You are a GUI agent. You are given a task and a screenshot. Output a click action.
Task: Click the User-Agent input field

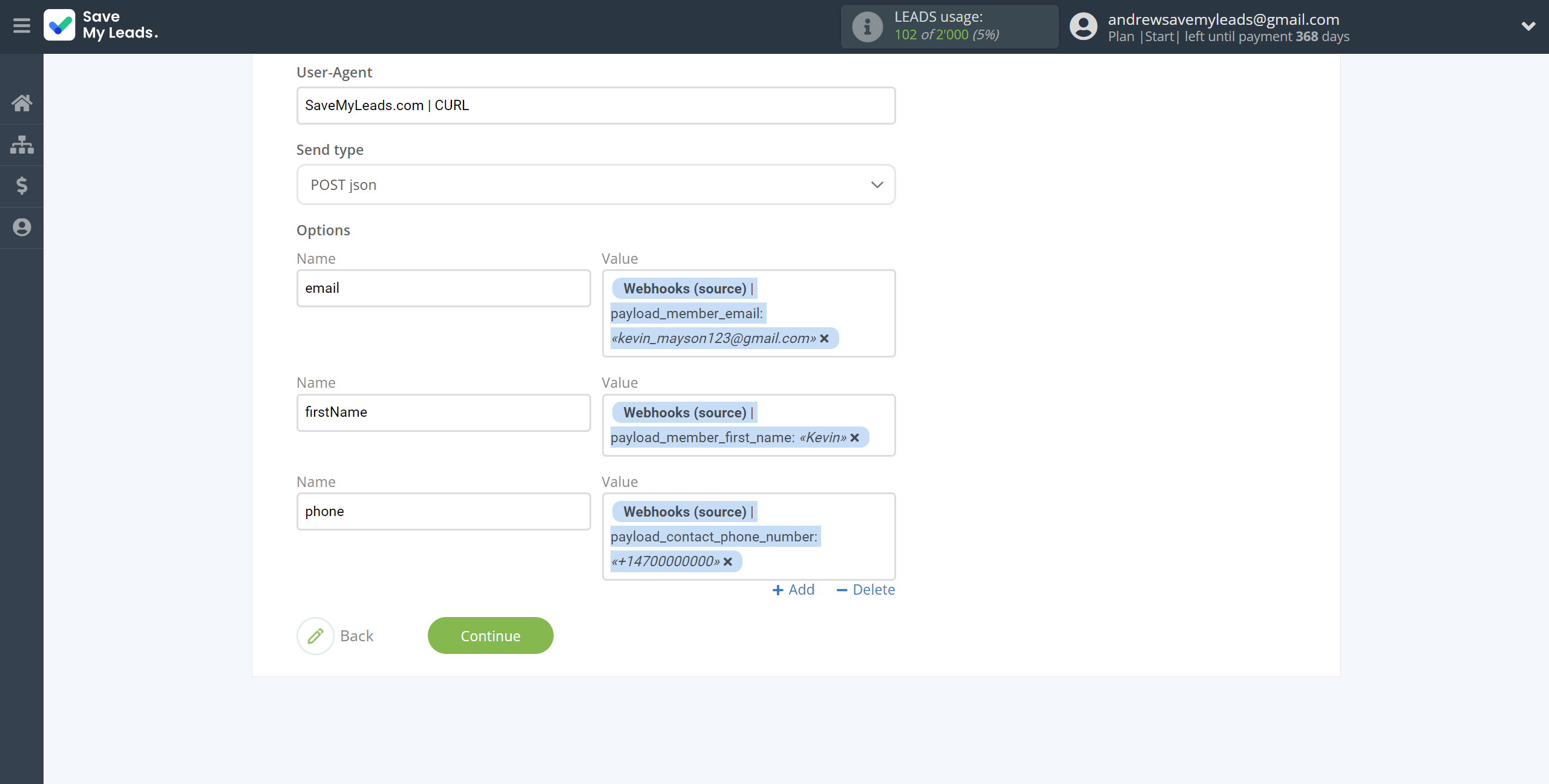click(596, 105)
